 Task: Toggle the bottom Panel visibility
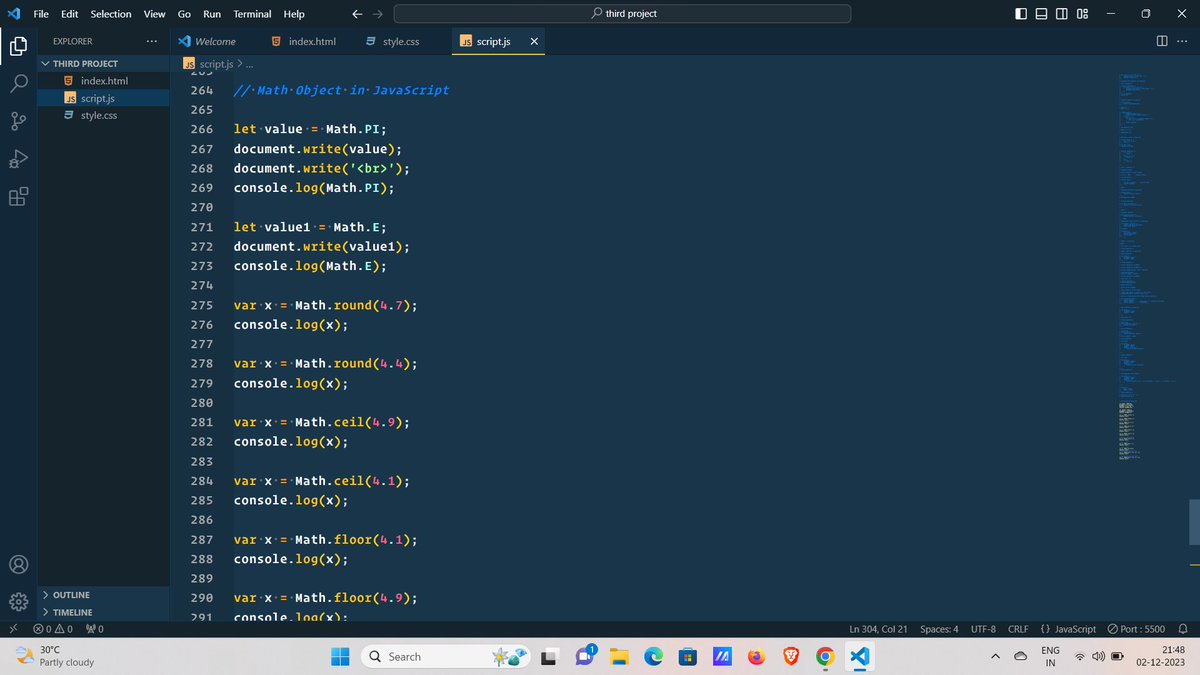click(x=1041, y=14)
